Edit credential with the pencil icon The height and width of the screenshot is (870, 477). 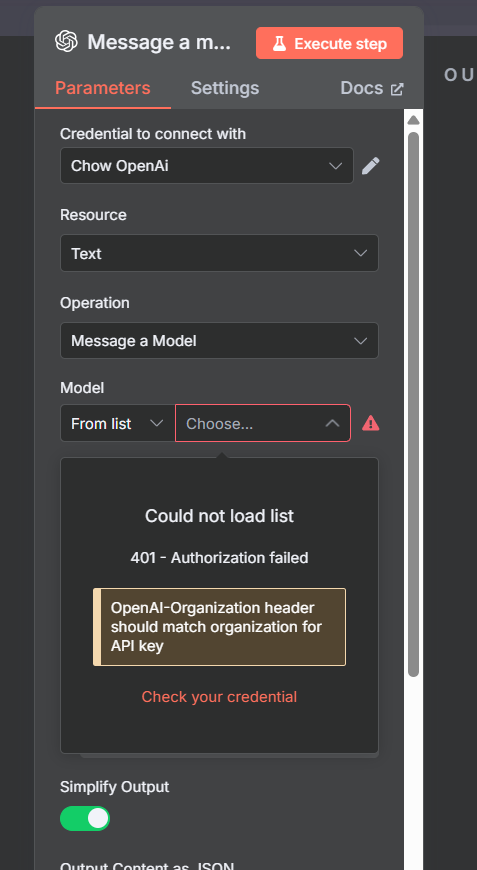tap(371, 165)
